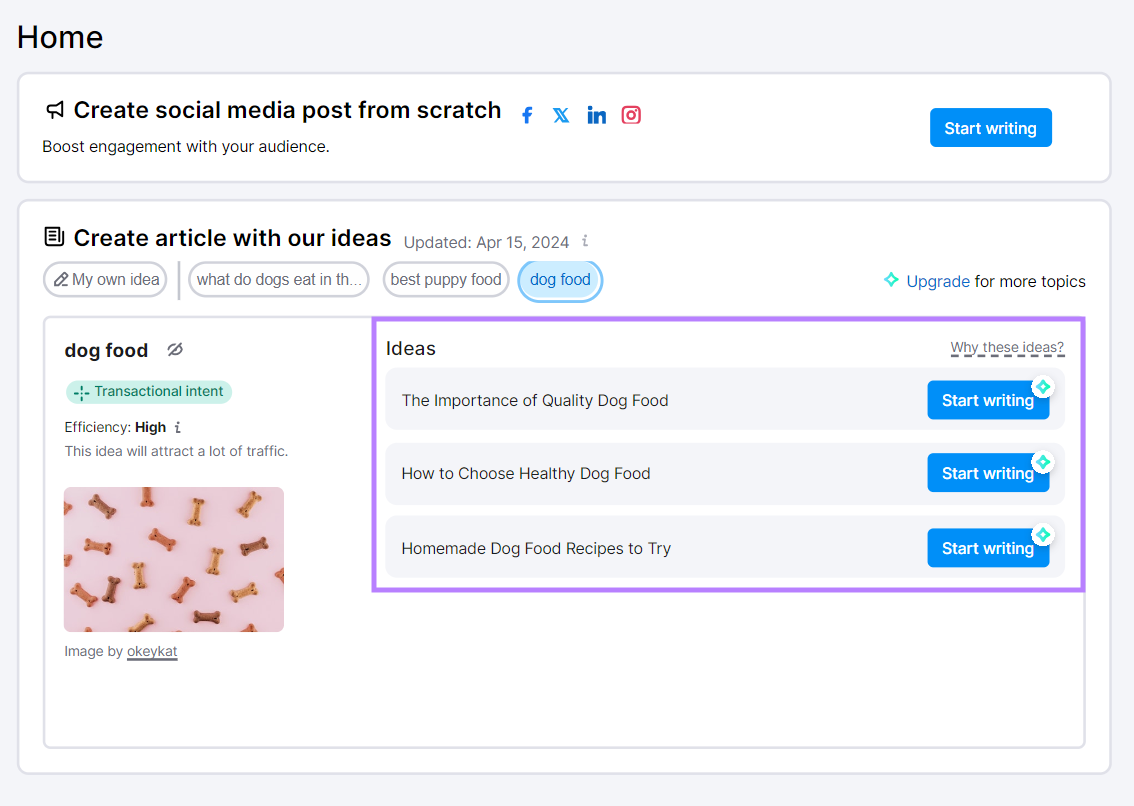The width and height of the screenshot is (1134, 806).
Task: Start writing 'Homemade Dog Food Recipes to Try'
Action: [x=987, y=548]
